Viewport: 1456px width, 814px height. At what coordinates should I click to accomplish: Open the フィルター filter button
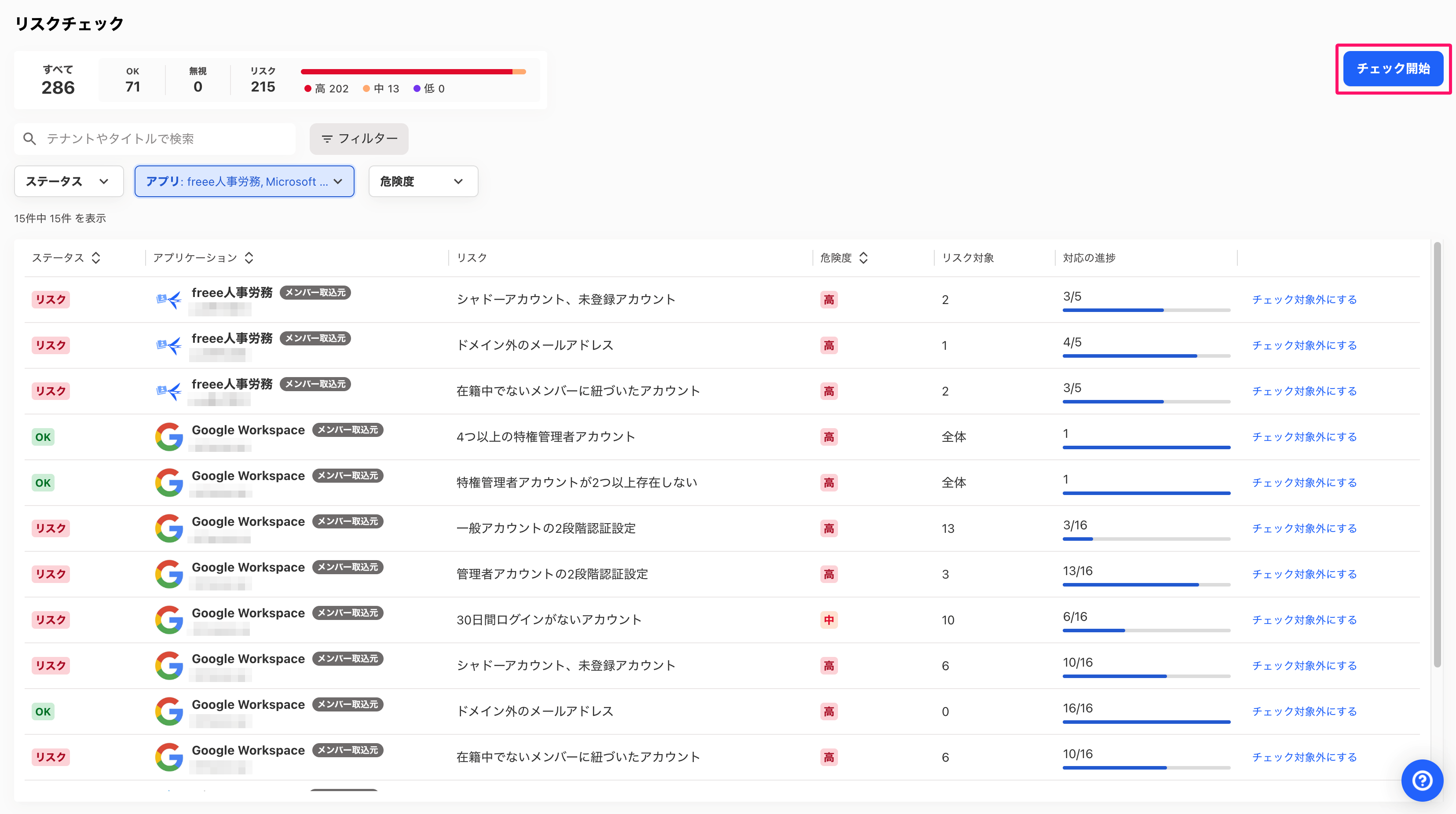click(359, 139)
